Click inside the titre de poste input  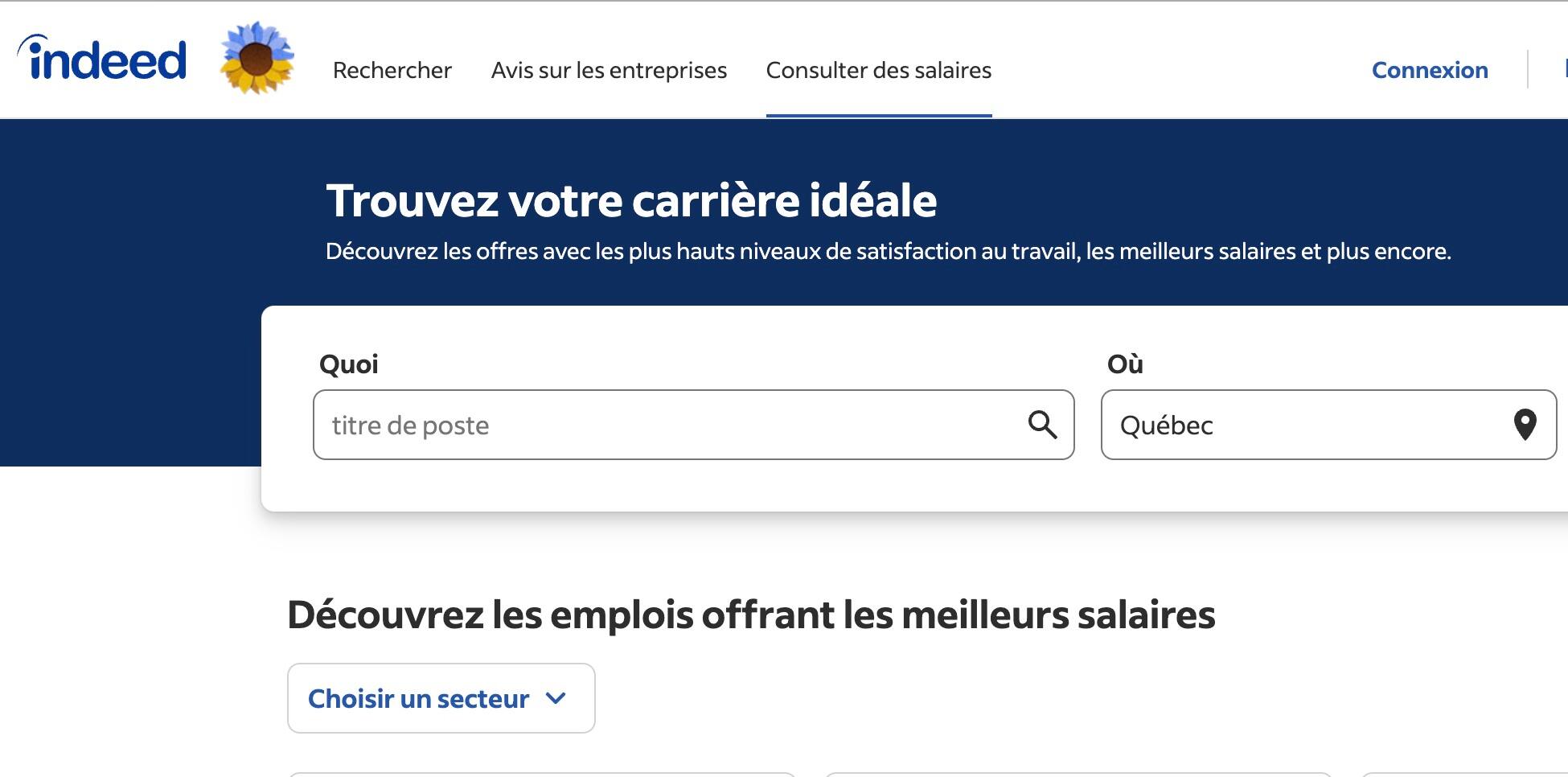click(x=643, y=425)
